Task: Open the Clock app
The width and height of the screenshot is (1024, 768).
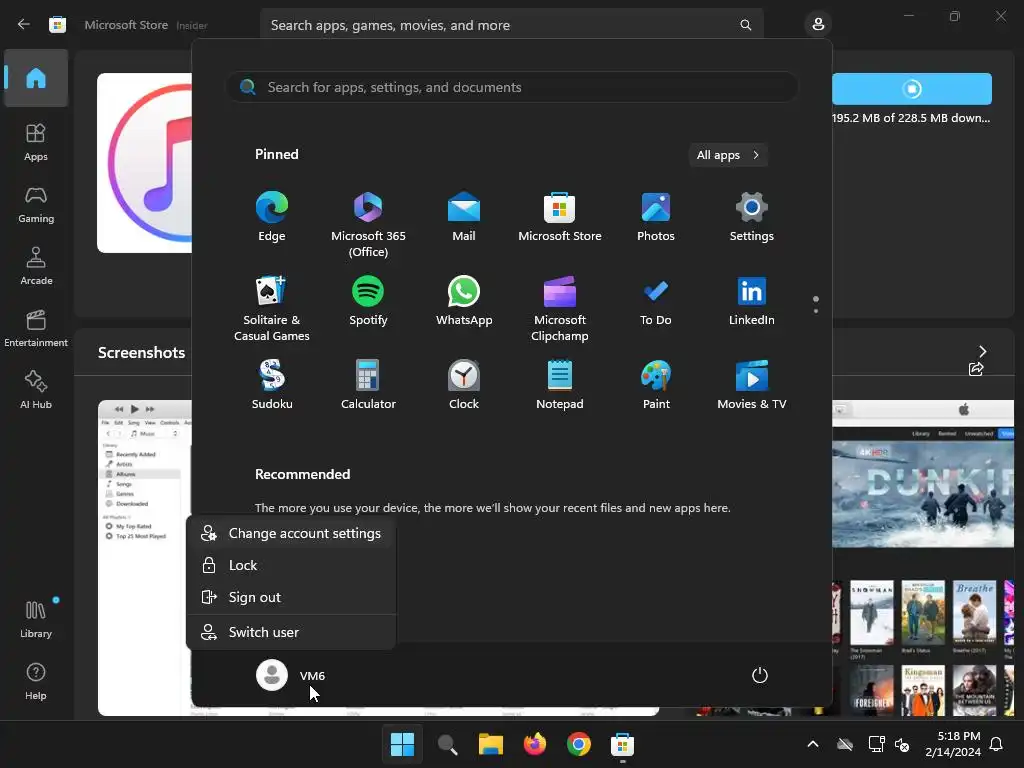Action: point(464,385)
